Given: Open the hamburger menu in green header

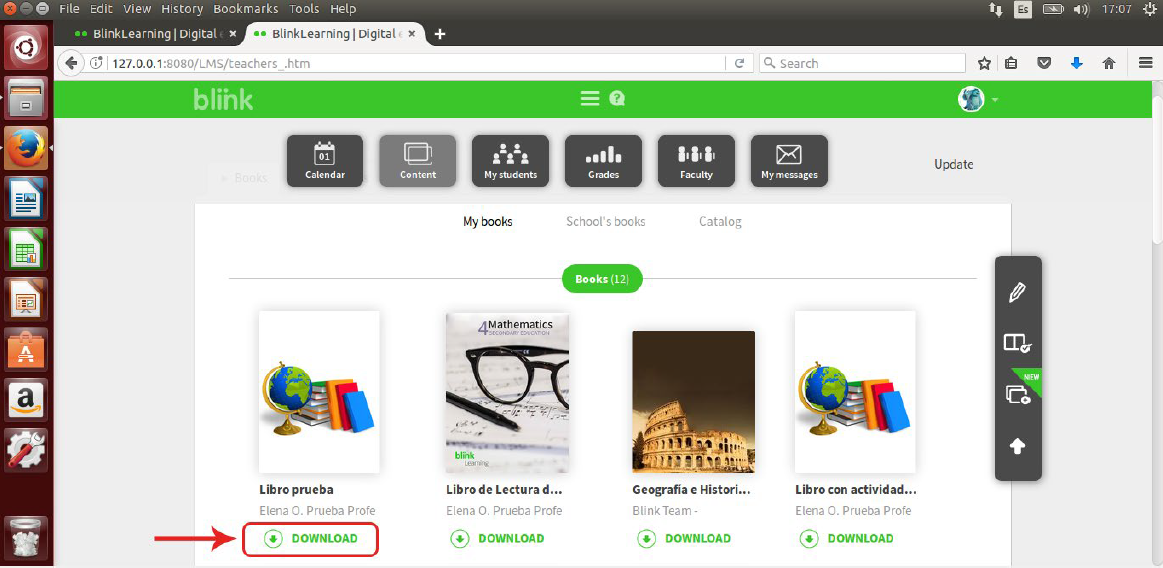Looking at the screenshot, I should [590, 99].
